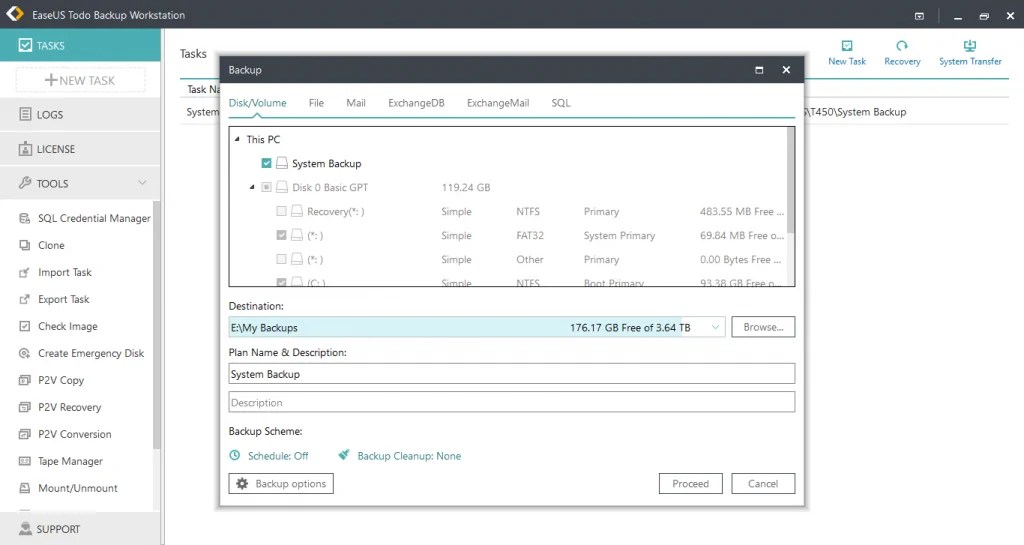Toggle the FAT32 (*:) partition checkbox

click(x=281, y=235)
